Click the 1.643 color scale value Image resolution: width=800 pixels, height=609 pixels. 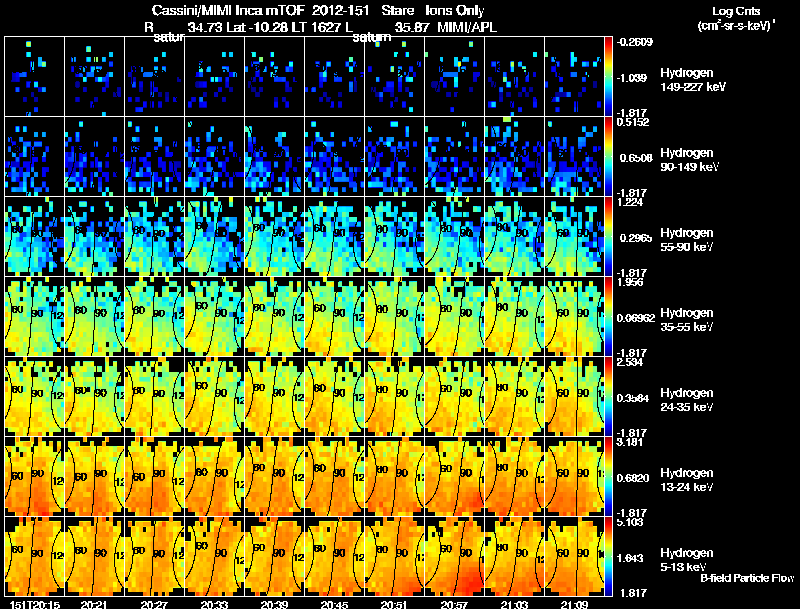630,558
